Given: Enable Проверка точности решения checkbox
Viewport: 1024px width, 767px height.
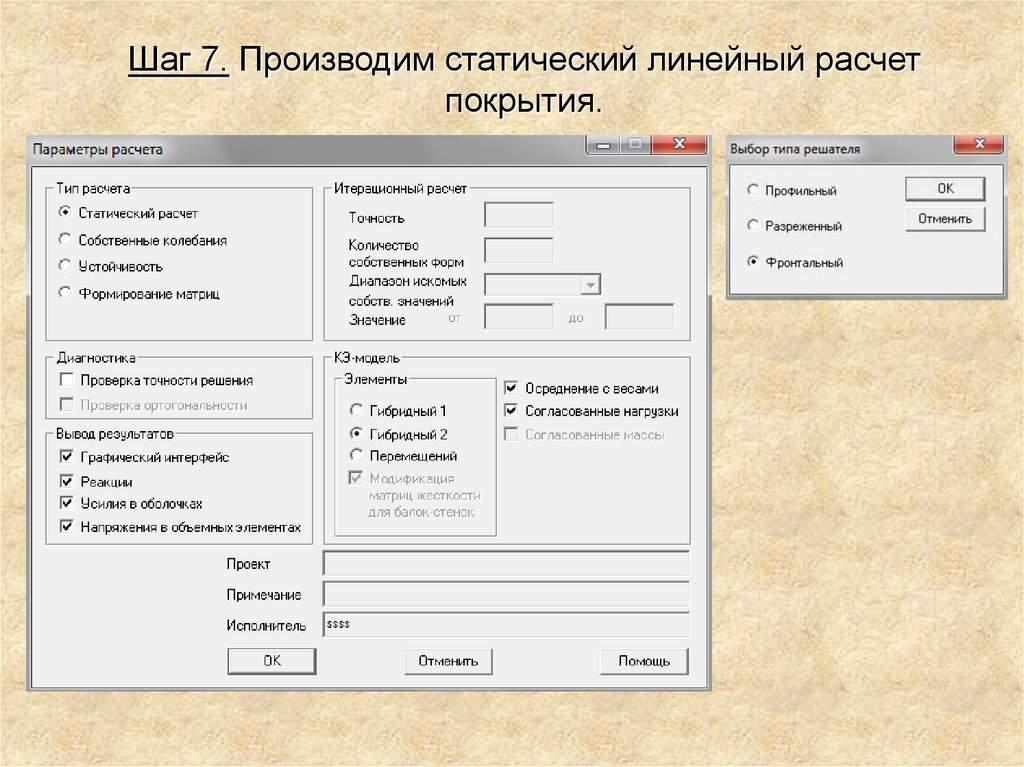Looking at the screenshot, I should (67, 380).
